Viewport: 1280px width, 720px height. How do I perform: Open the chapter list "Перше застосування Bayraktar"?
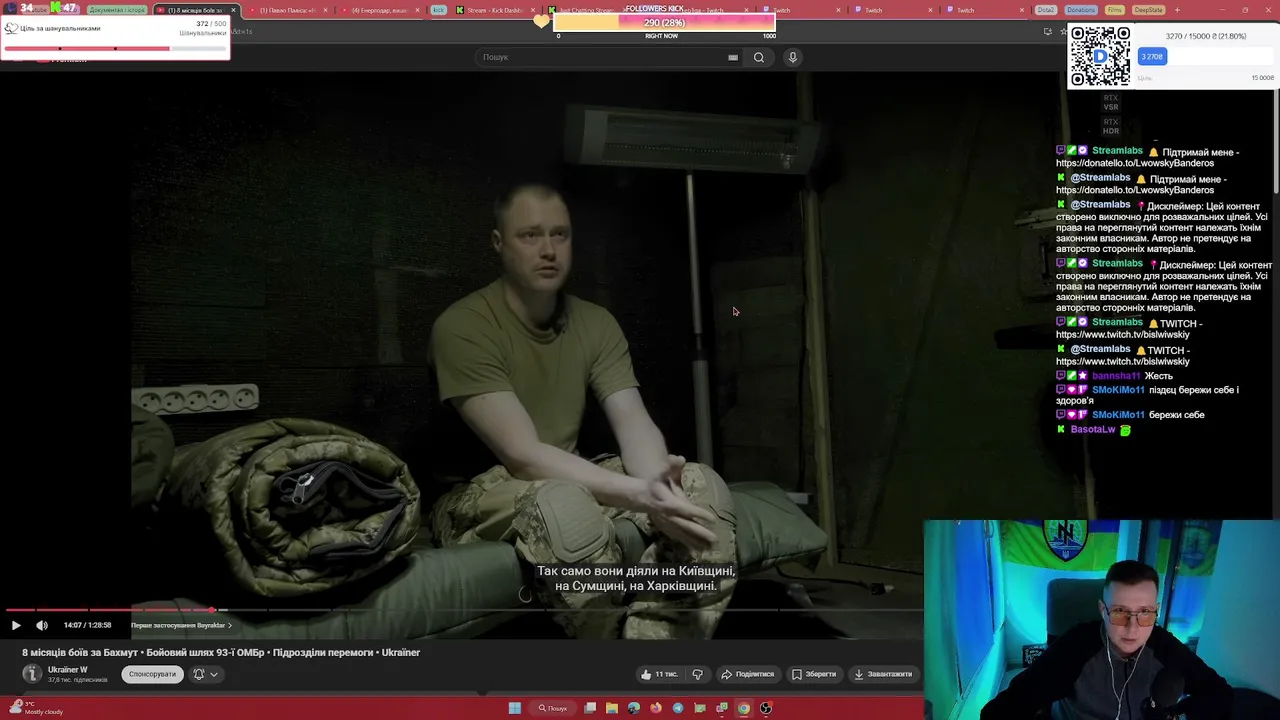click(181, 625)
